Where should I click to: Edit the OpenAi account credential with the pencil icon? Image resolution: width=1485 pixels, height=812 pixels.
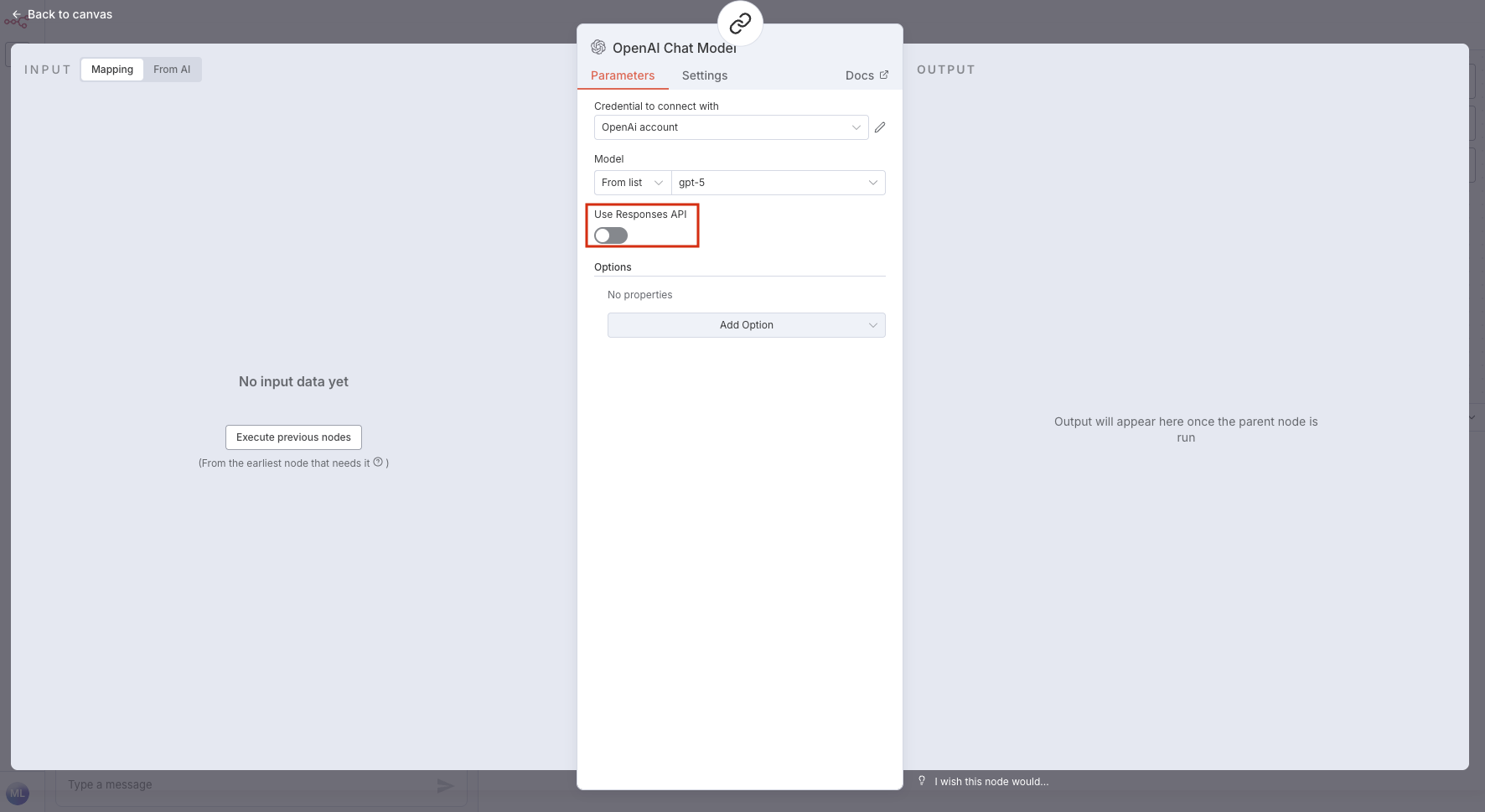click(x=880, y=127)
